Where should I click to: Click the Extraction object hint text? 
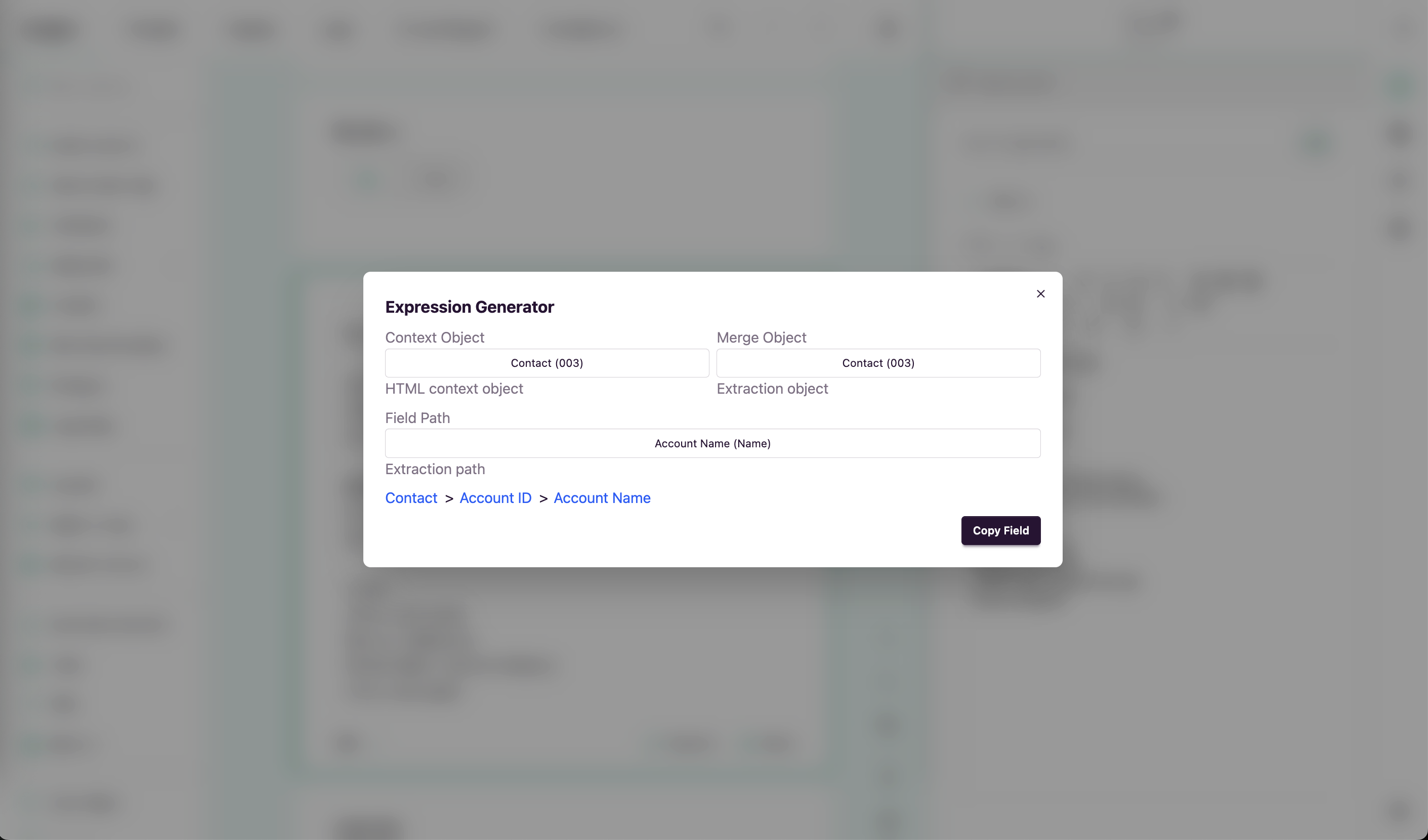coord(772,389)
